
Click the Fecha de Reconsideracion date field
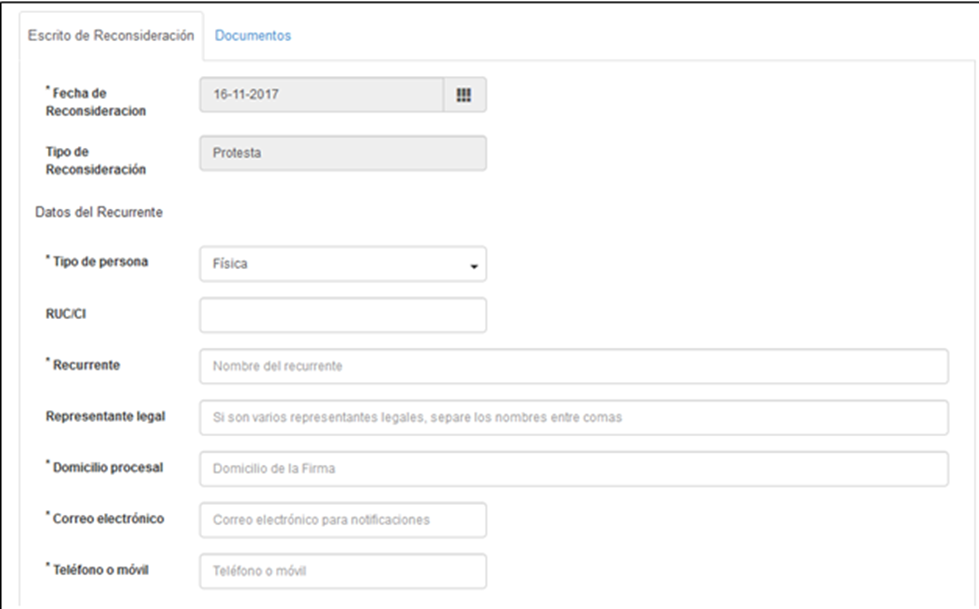(322, 95)
